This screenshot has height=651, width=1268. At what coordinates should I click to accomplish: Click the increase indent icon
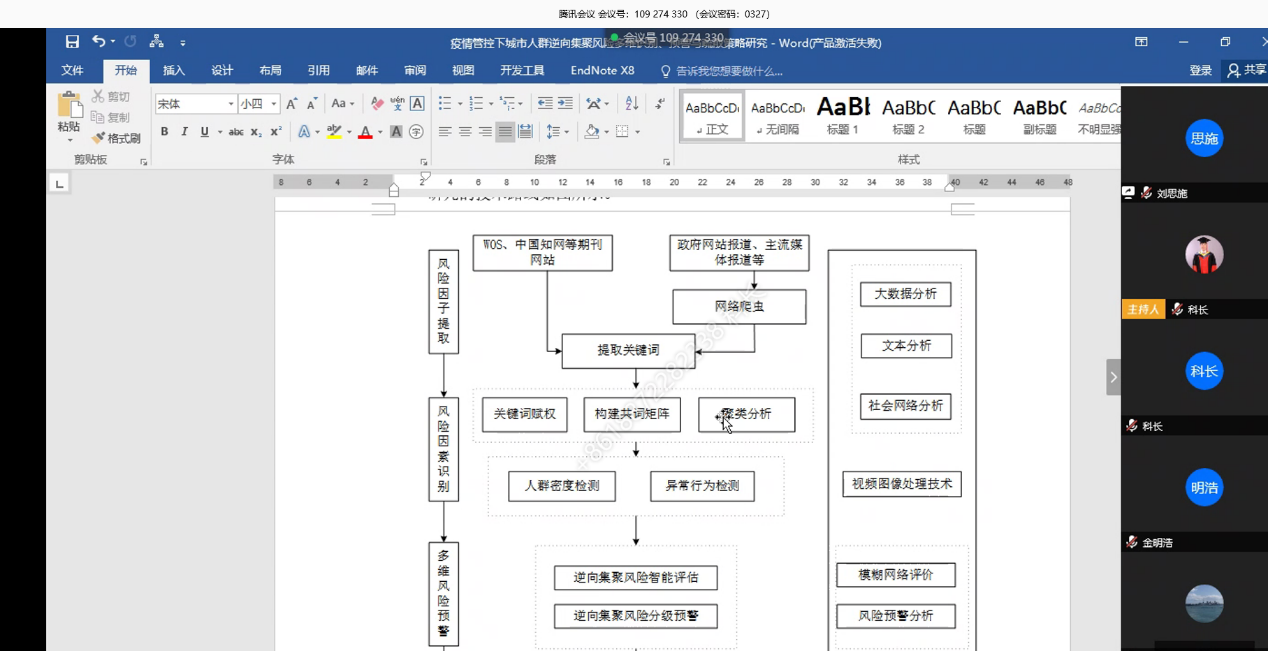click(566, 104)
